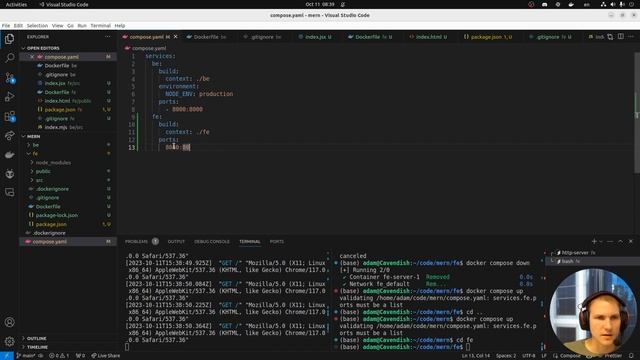Image resolution: width=640 pixels, height=360 pixels.
Task: Open the Help menu
Action: [120, 25]
